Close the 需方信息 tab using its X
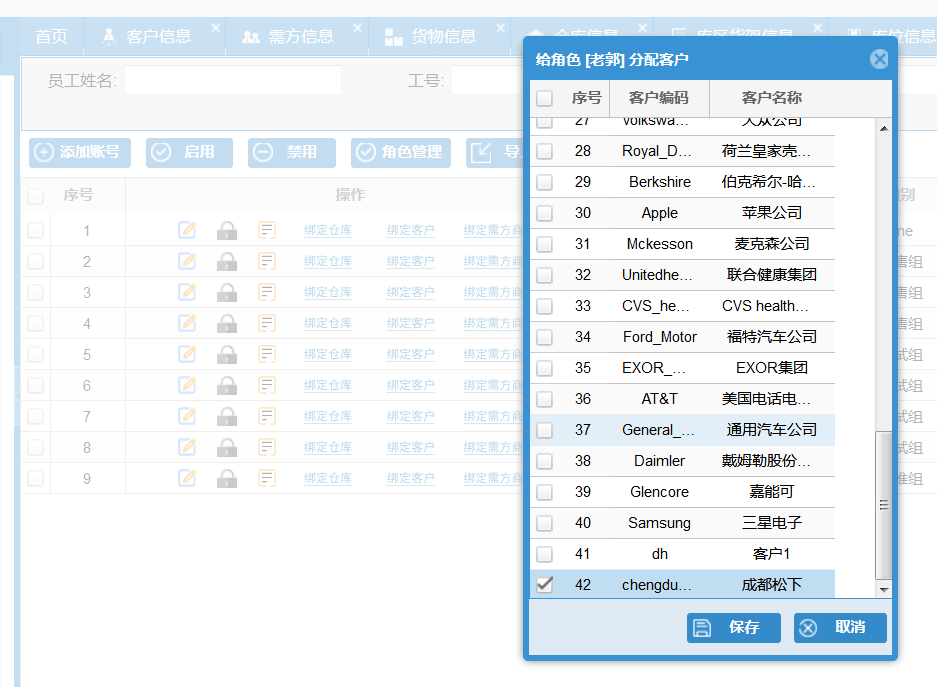 (358, 29)
